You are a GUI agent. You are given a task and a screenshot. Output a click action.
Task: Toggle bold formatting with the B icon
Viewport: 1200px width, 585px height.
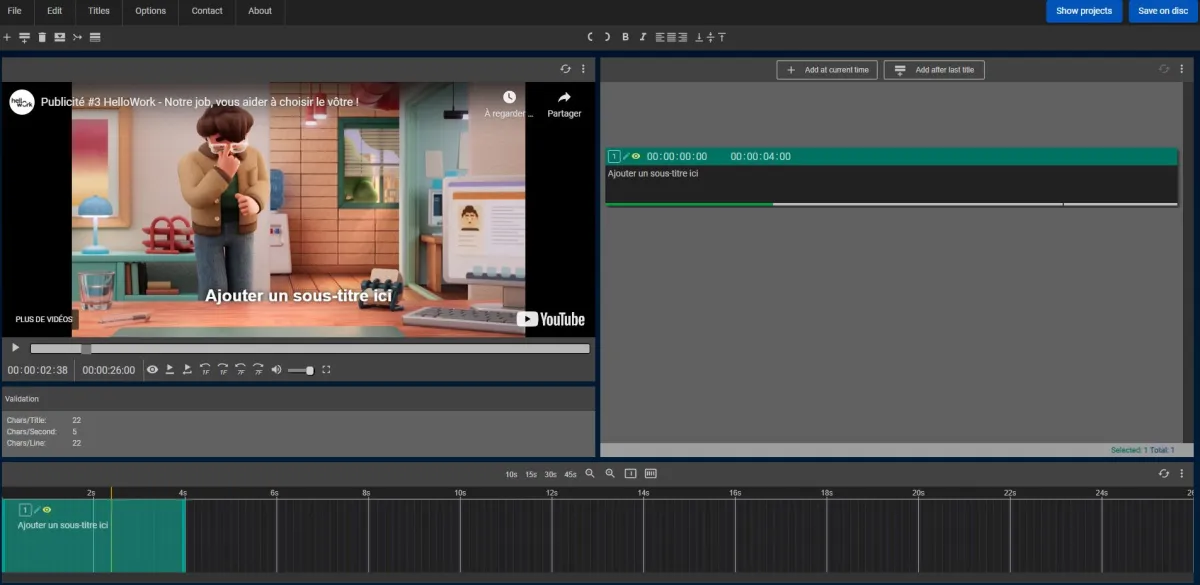(x=625, y=37)
